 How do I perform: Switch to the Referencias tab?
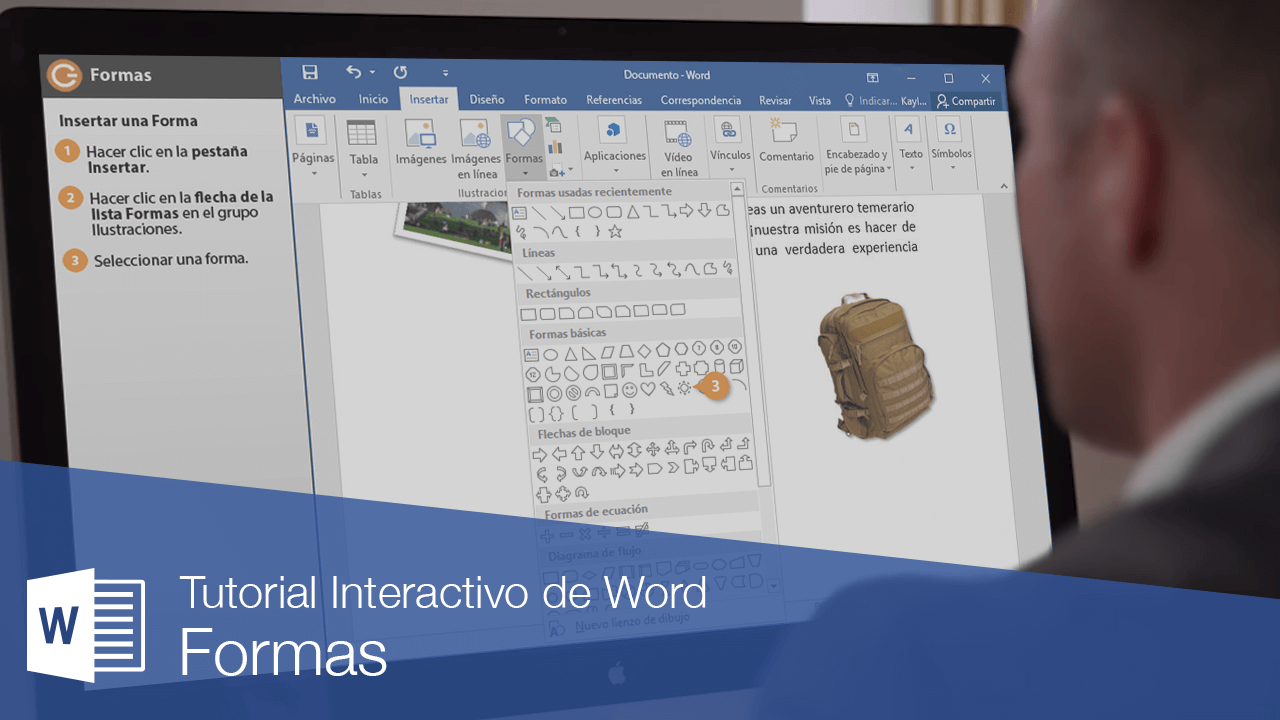(x=614, y=100)
